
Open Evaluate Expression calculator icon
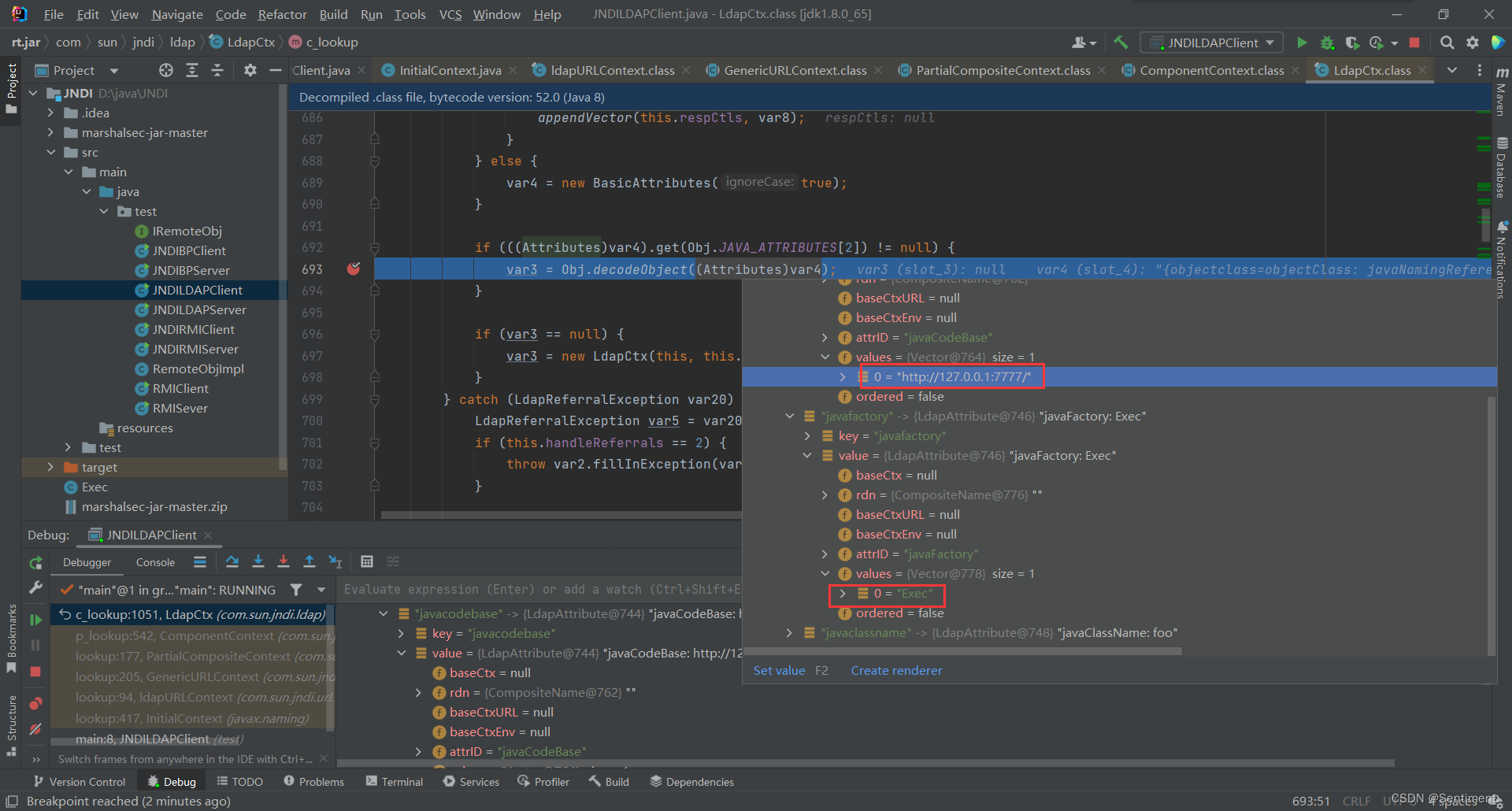tap(367, 561)
